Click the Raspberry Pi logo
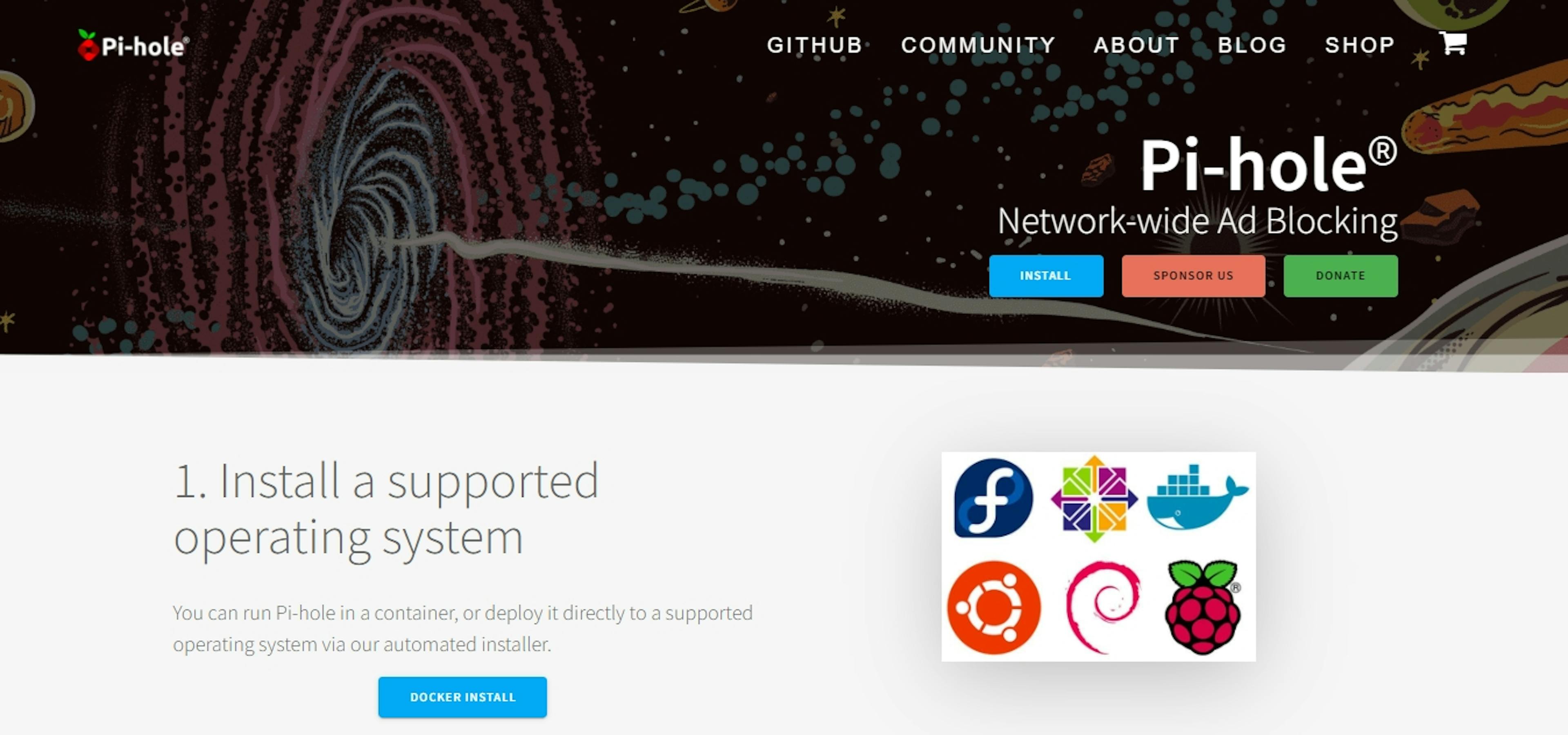Viewport: 1568px width, 735px height. coord(1203,607)
